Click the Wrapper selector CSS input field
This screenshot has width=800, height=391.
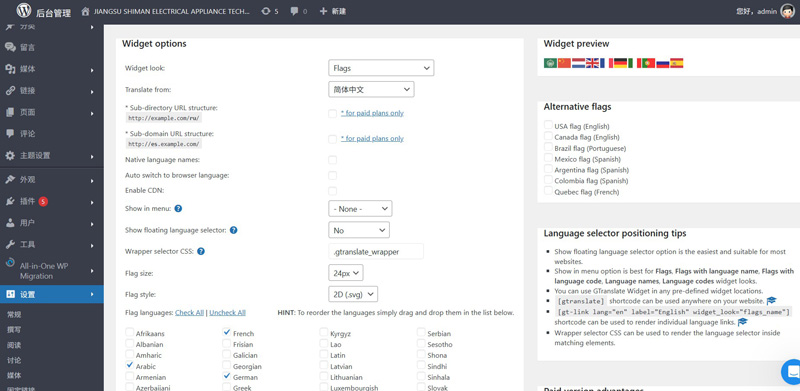point(376,252)
